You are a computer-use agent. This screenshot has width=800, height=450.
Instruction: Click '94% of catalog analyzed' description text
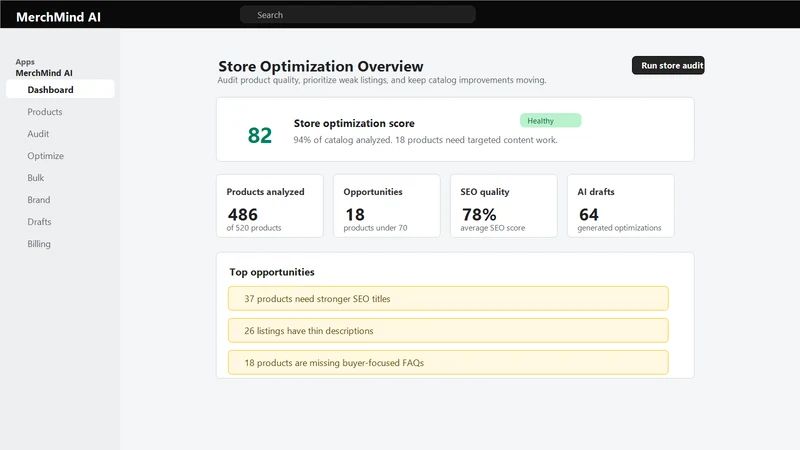tap(425, 140)
